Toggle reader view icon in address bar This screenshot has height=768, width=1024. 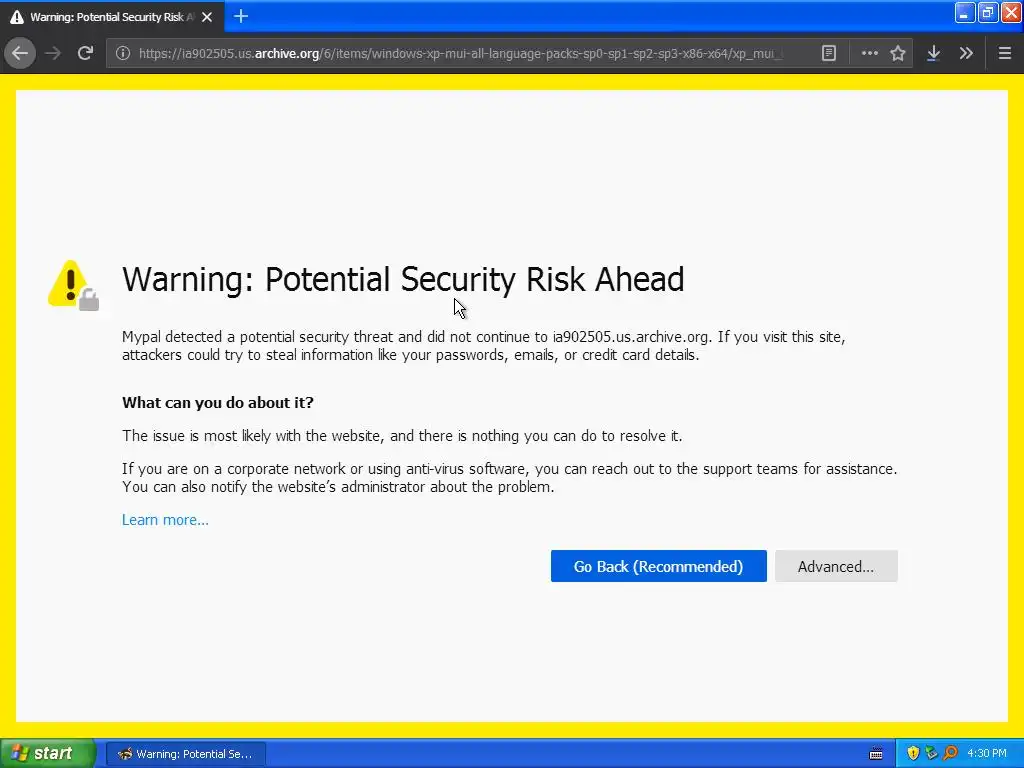829,54
